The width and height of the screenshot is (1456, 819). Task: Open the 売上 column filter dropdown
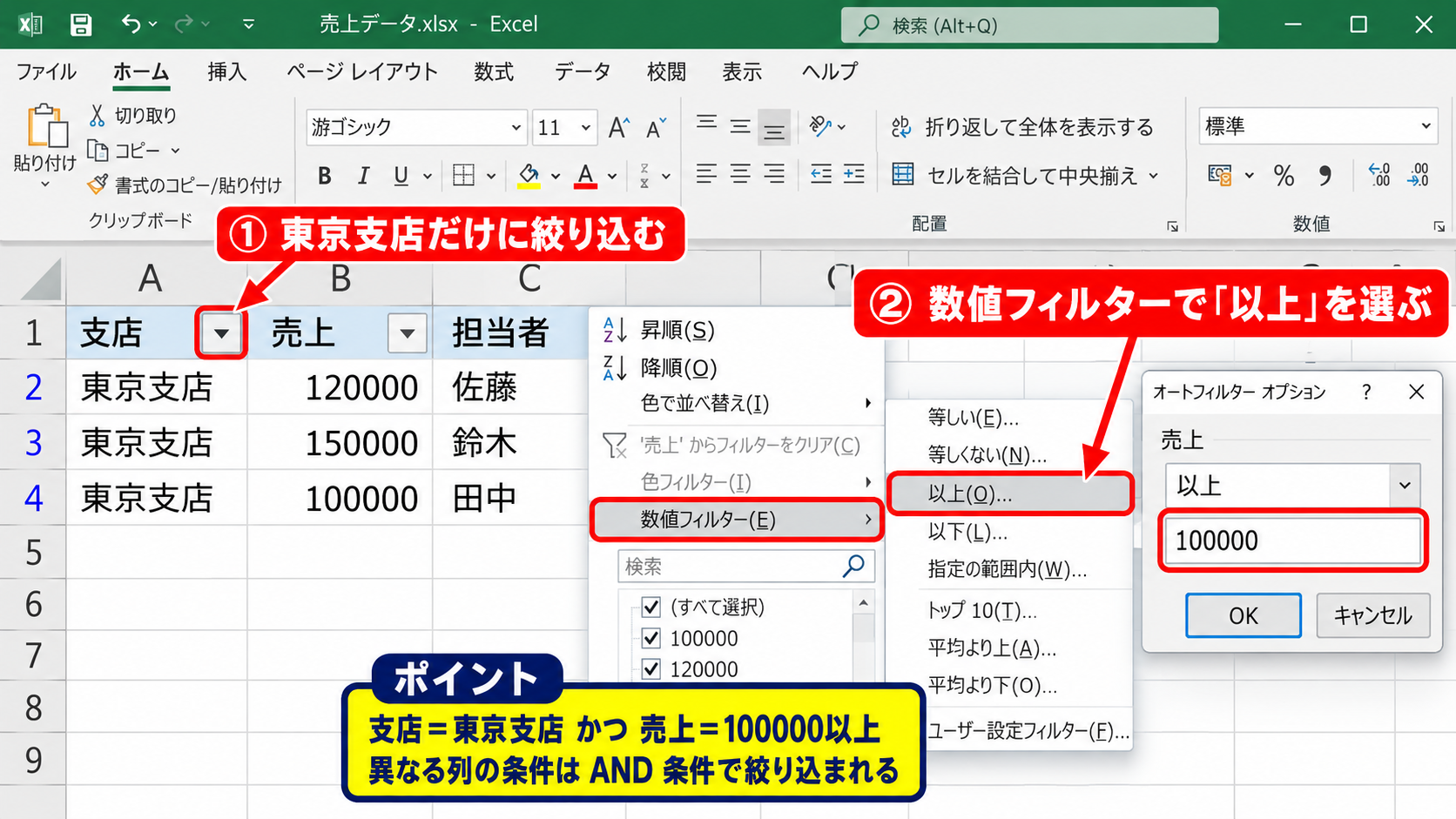coord(407,333)
